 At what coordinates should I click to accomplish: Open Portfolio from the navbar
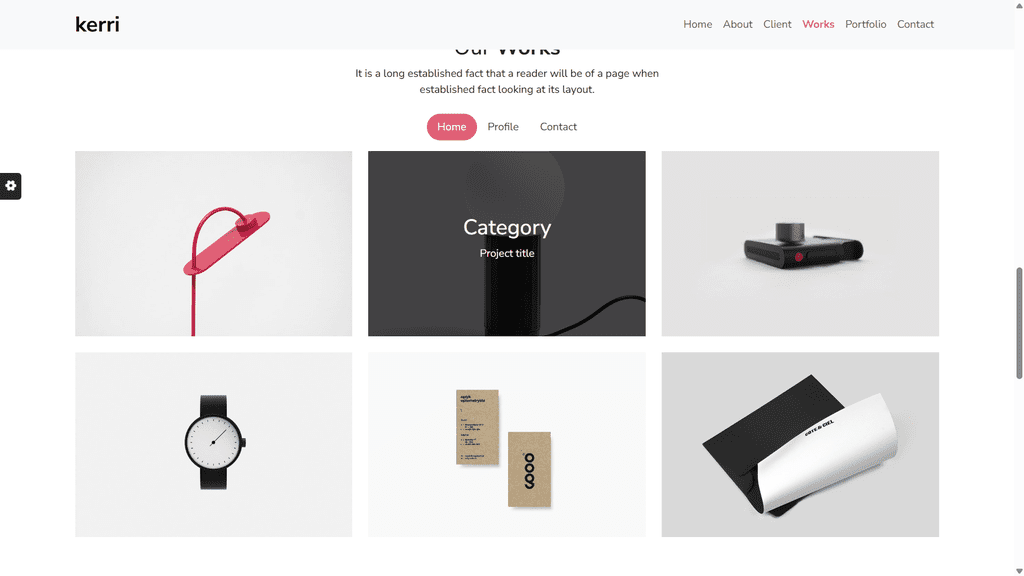pos(865,24)
